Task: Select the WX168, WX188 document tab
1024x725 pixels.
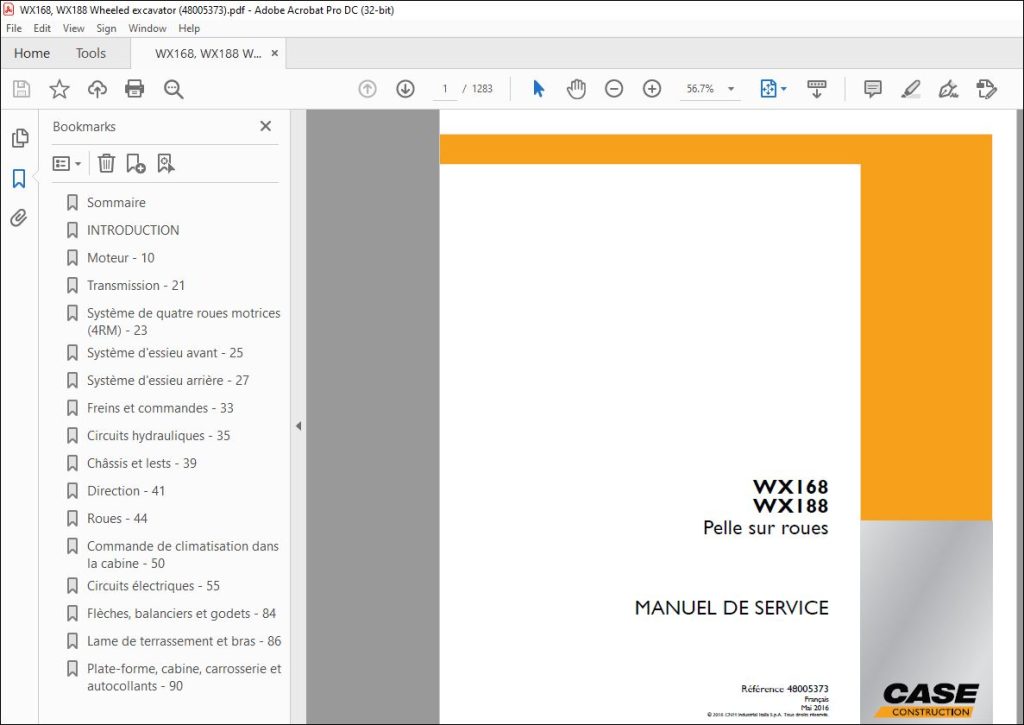Action: click(208, 54)
